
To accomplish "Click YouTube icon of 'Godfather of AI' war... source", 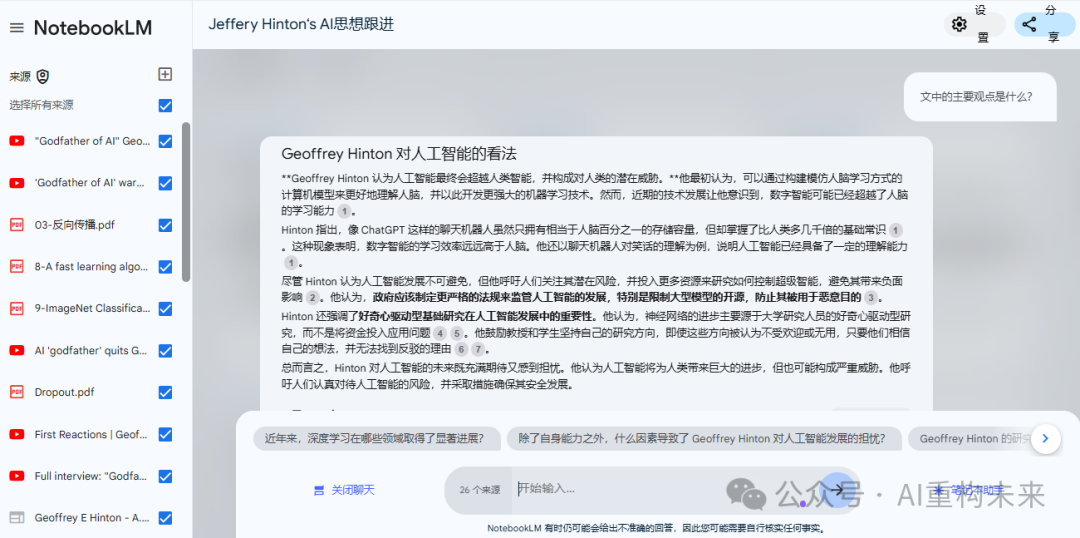I will click(17, 183).
